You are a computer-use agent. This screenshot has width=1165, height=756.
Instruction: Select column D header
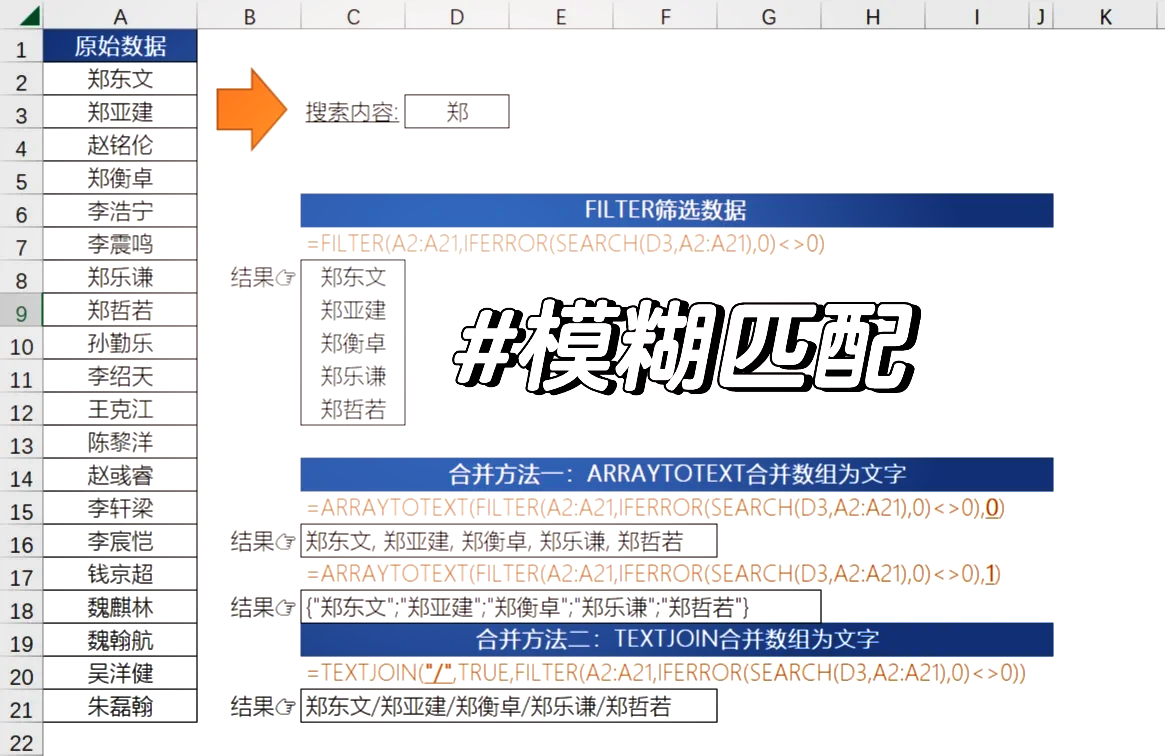click(457, 16)
